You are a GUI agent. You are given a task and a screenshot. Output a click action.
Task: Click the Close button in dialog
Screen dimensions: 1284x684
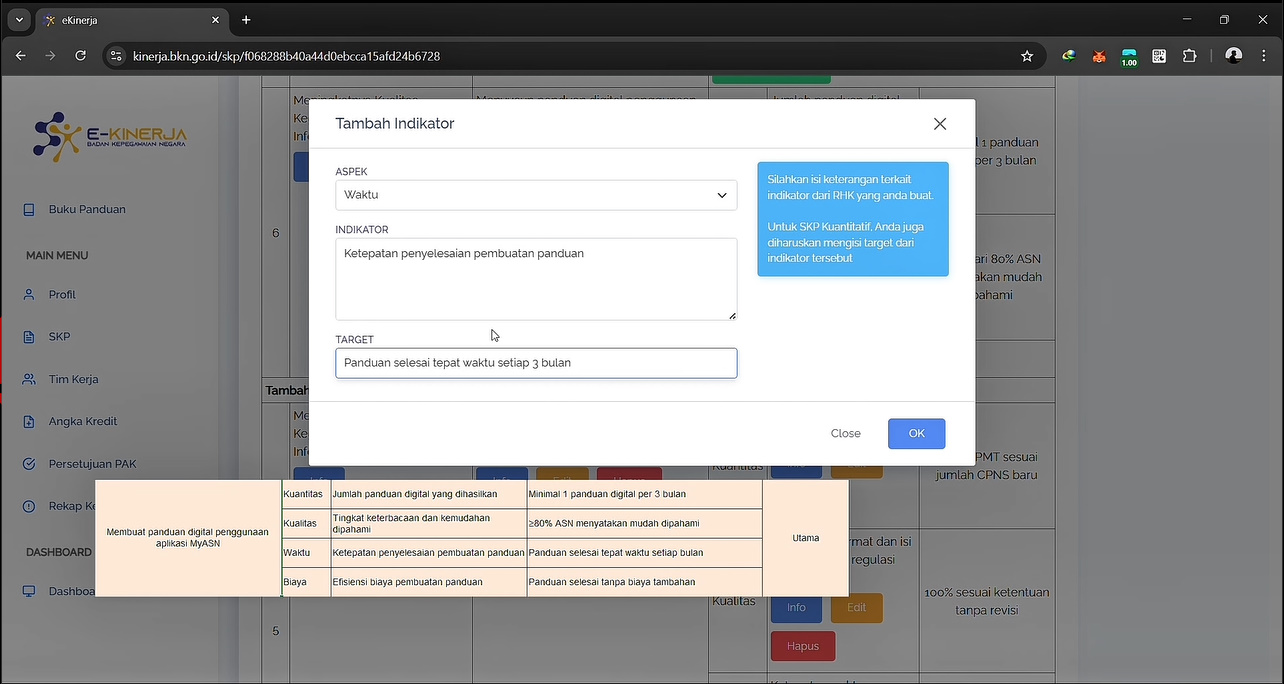click(845, 433)
